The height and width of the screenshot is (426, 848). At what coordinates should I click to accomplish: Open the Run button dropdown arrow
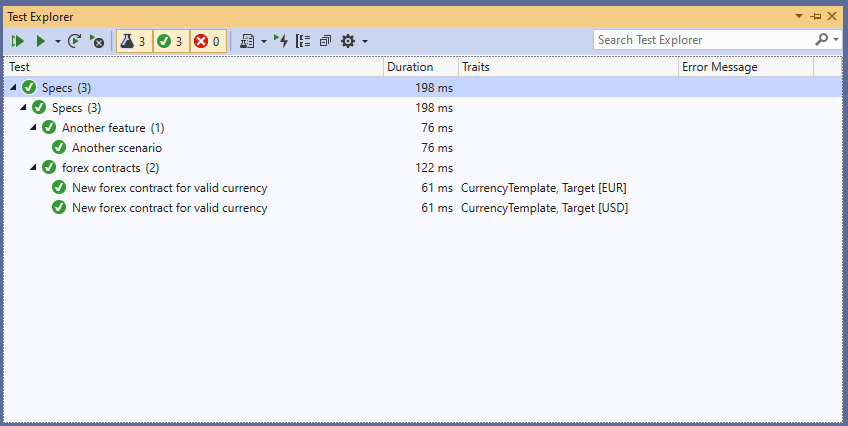(58, 41)
